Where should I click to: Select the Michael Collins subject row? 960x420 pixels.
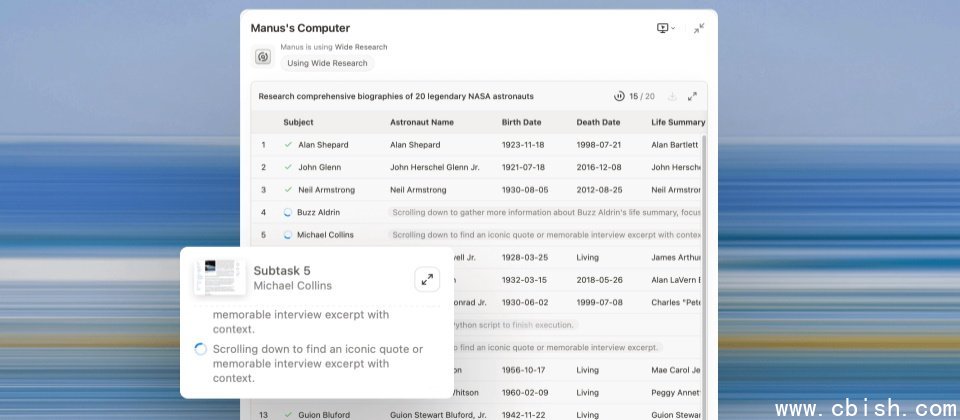click(325, 235)
